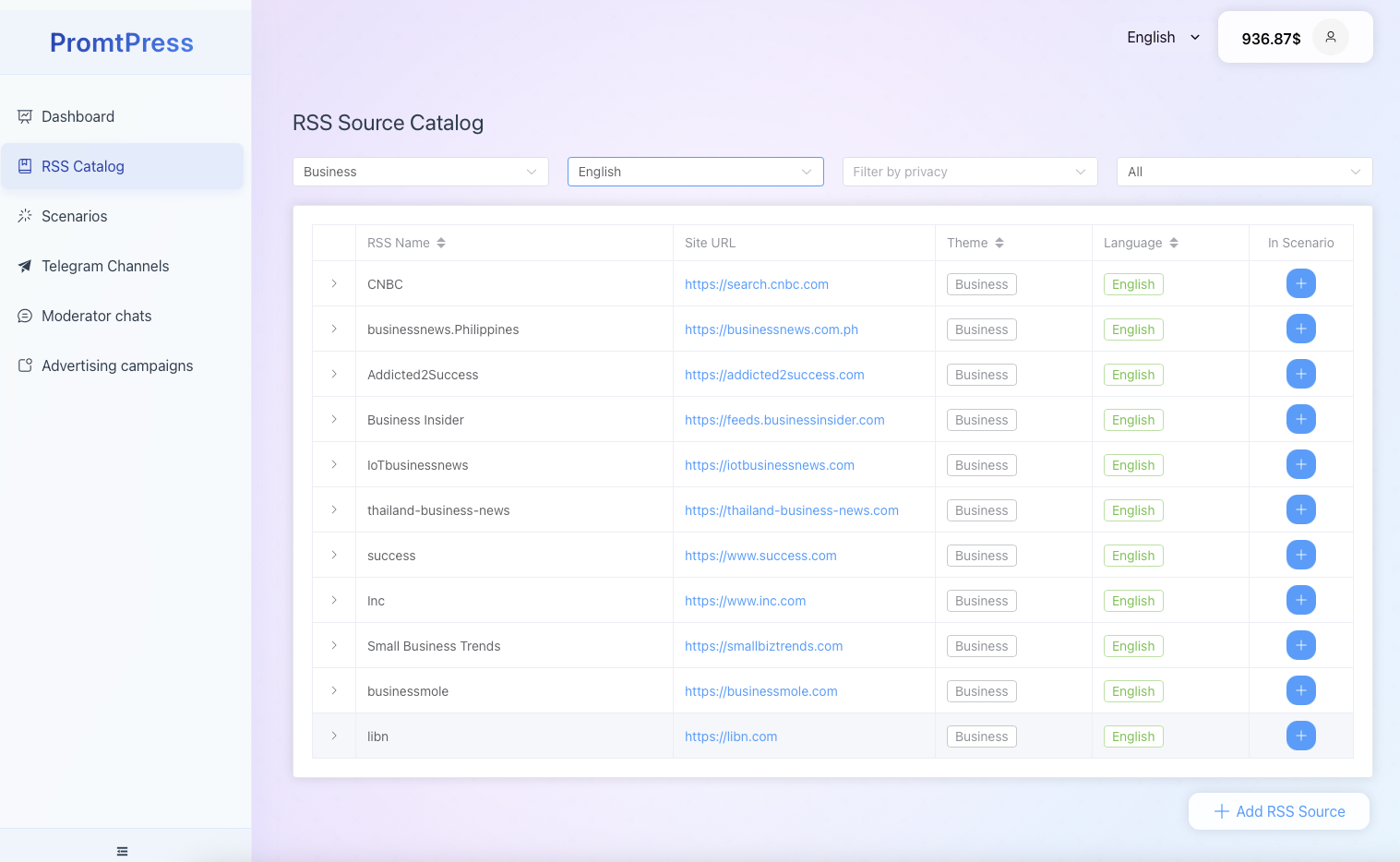Open Filter by privacy dropdown

(970, 172)
